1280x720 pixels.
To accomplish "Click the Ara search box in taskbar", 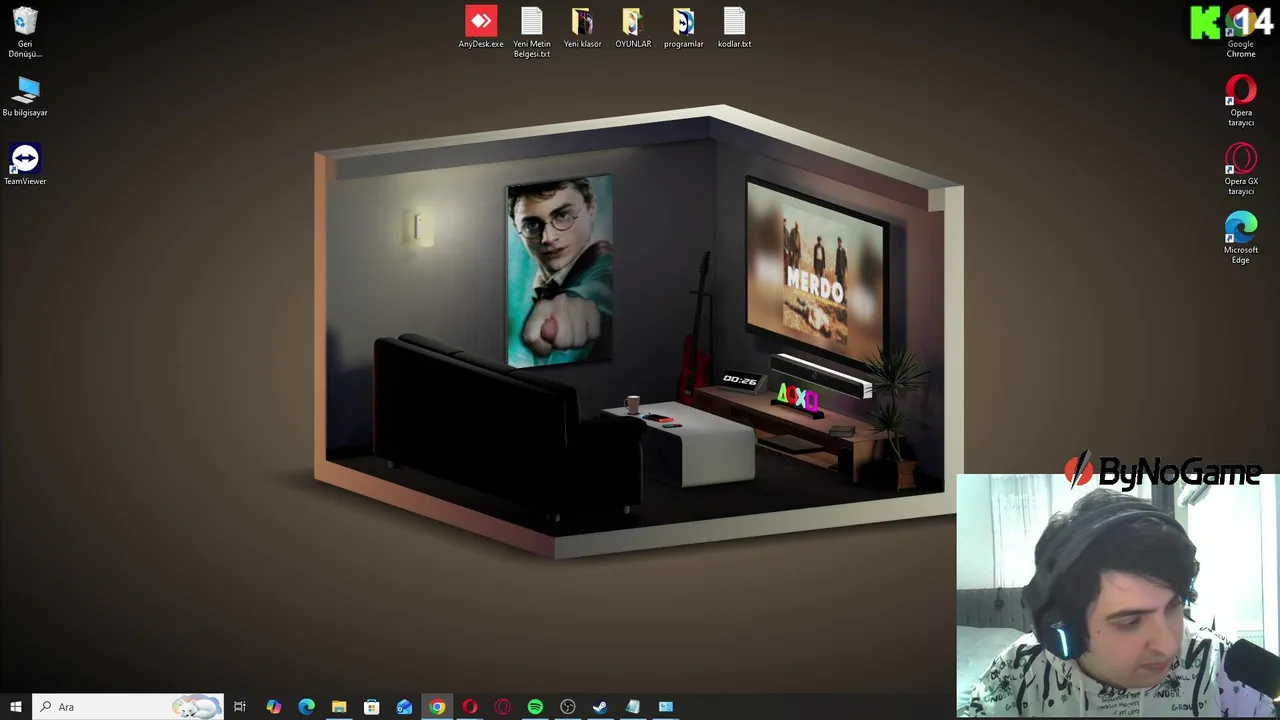I will pos(128,707).
